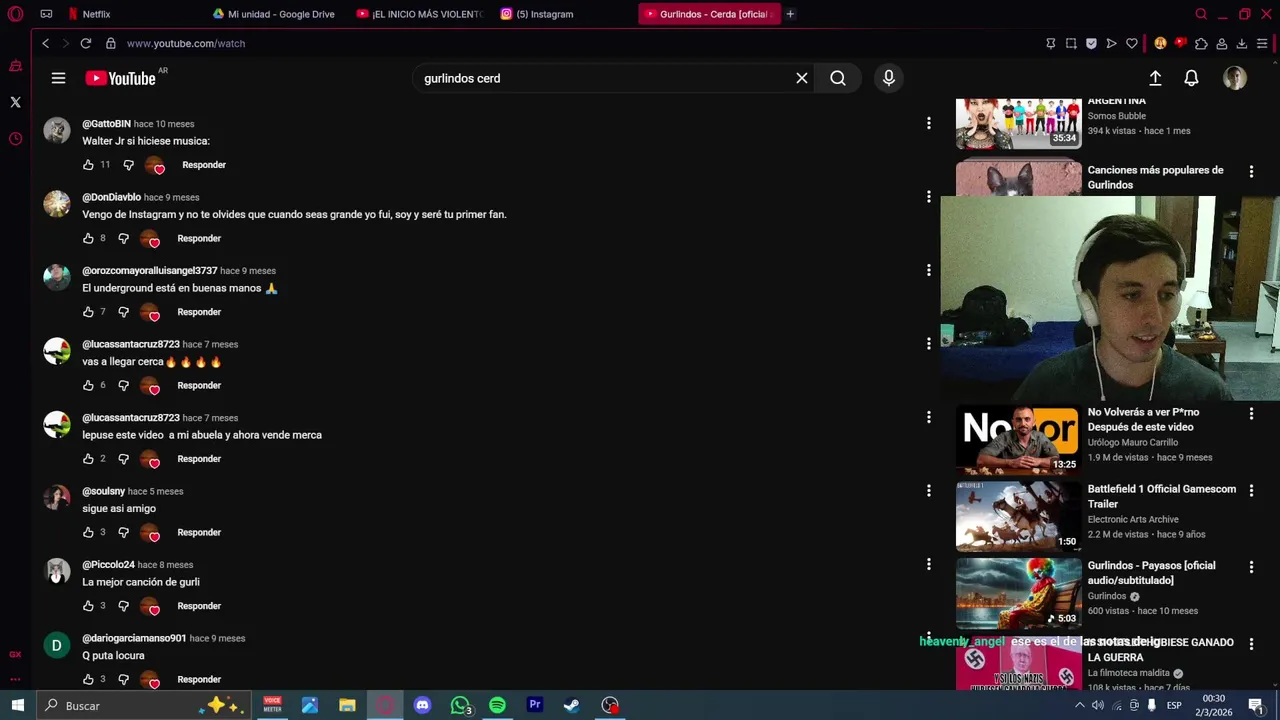Viewport: 1280px width, 720px height.
Task: Open Opera's tab search magnifier
Action: point(1201,14)
